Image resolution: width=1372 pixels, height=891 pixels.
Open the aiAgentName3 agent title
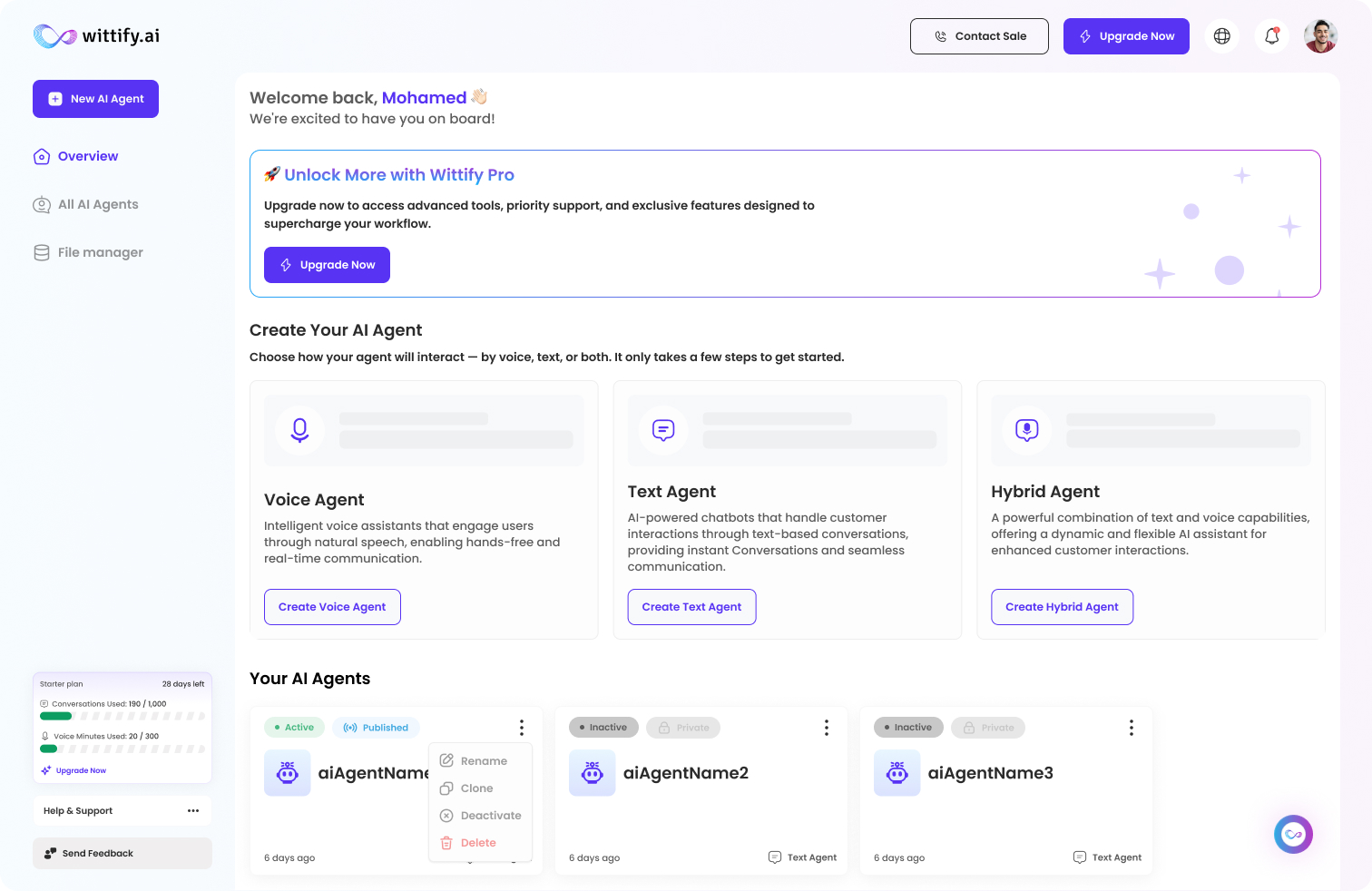coord(991,773)
